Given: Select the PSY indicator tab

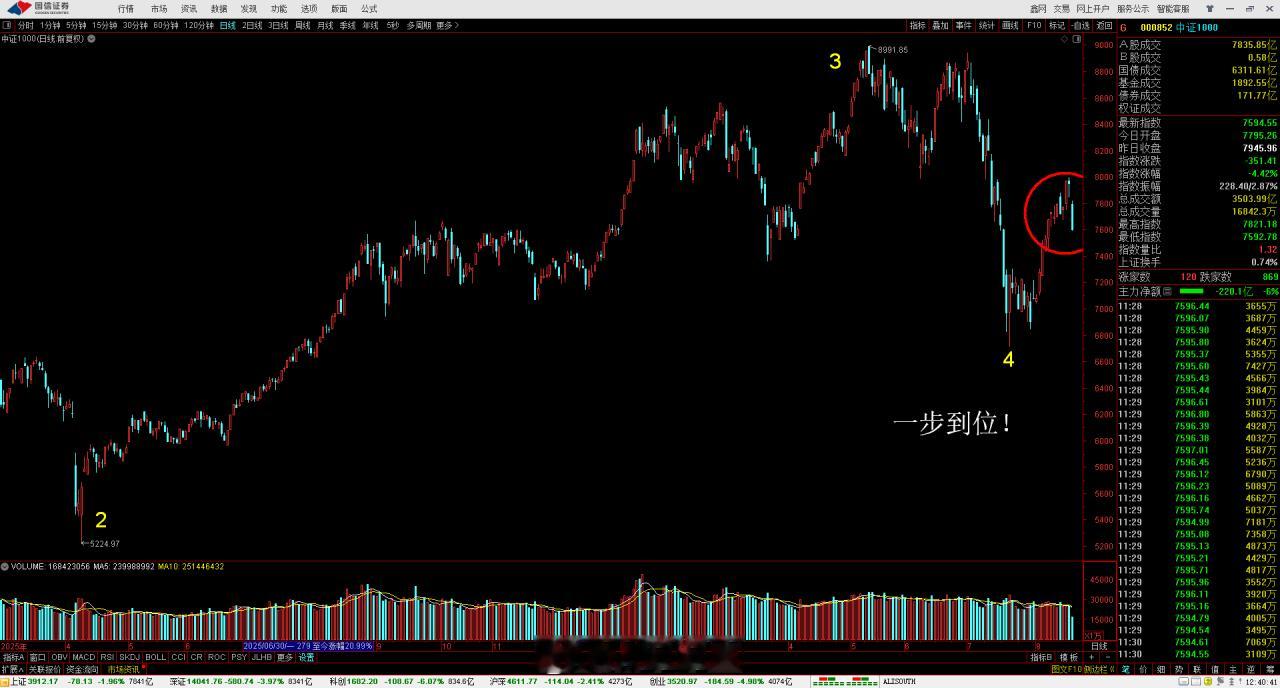Looking at the screenshot, I should [x=239, y=657].
